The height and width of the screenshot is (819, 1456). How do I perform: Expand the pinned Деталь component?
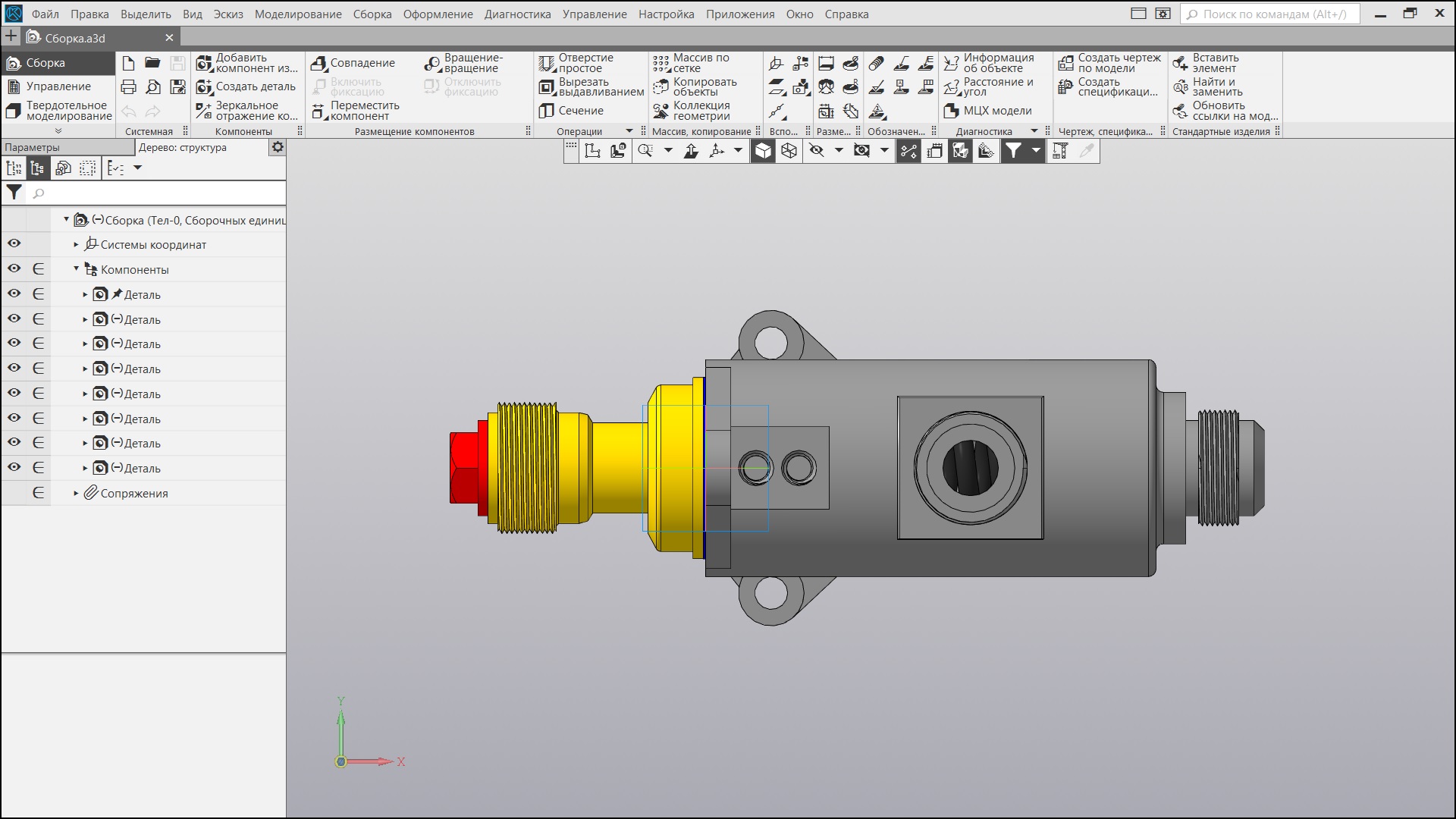85,294
